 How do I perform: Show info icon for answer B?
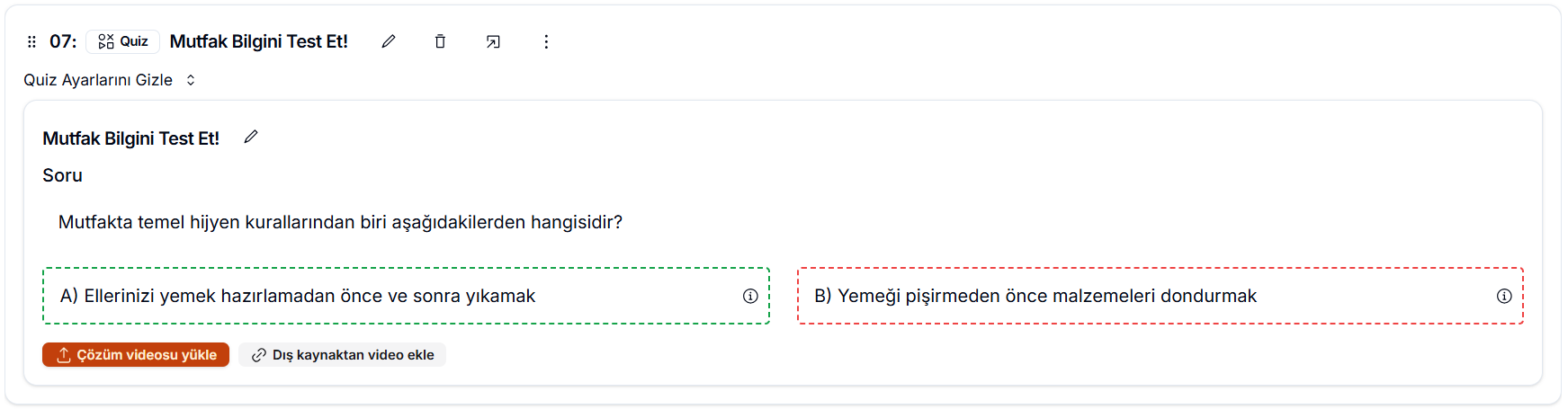pos(1504,296)
